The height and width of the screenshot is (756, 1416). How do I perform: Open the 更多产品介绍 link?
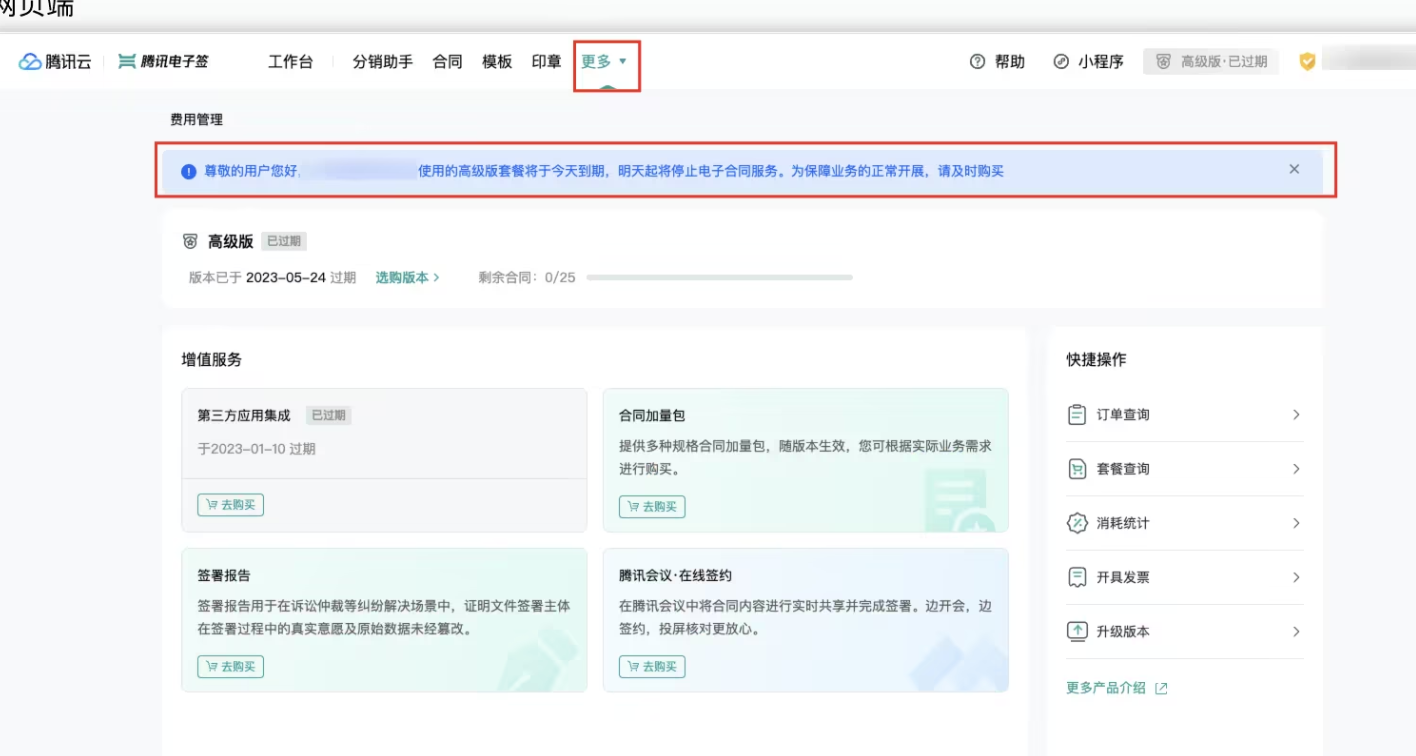click(1106, 688)
